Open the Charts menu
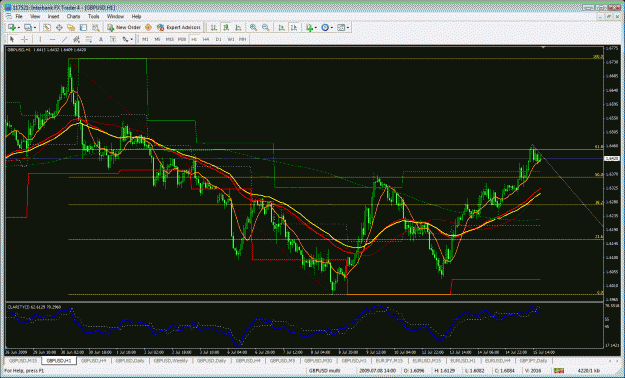Screen dimensions: 625x378 73,16
